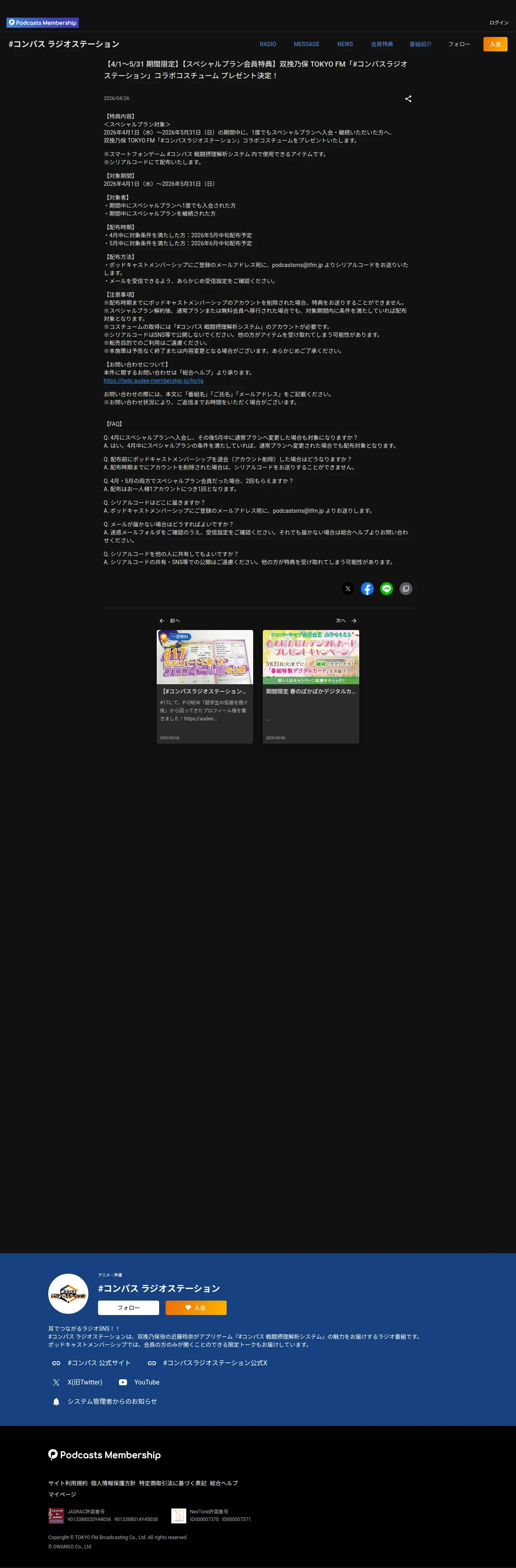Go to マイページ in the footer
The height and width of the screenshot is (1568, 516).
tap(62, 1495)
